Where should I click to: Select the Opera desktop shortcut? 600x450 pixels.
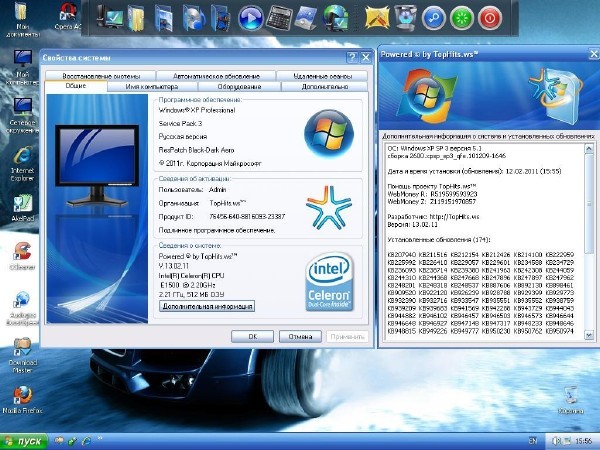(x=68, y=16)
